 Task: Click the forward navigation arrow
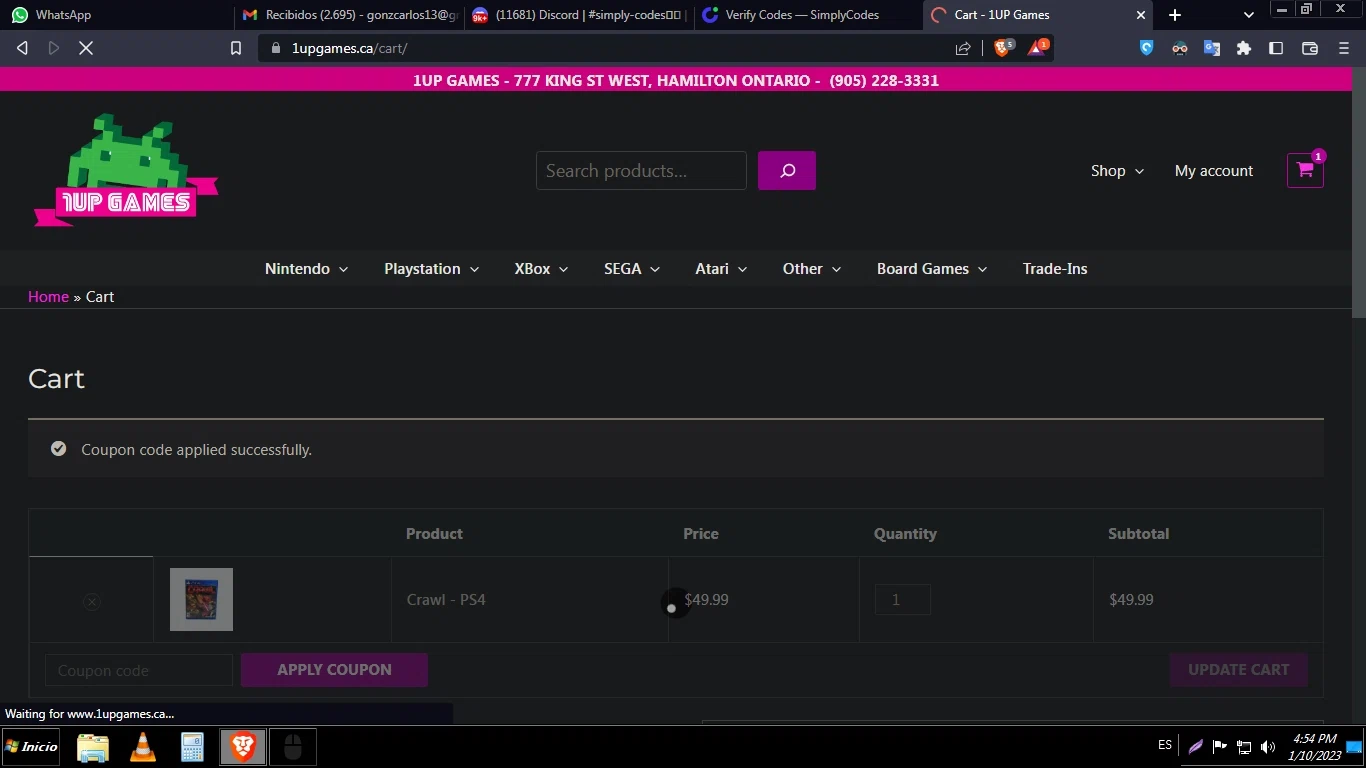click(54, 48)
